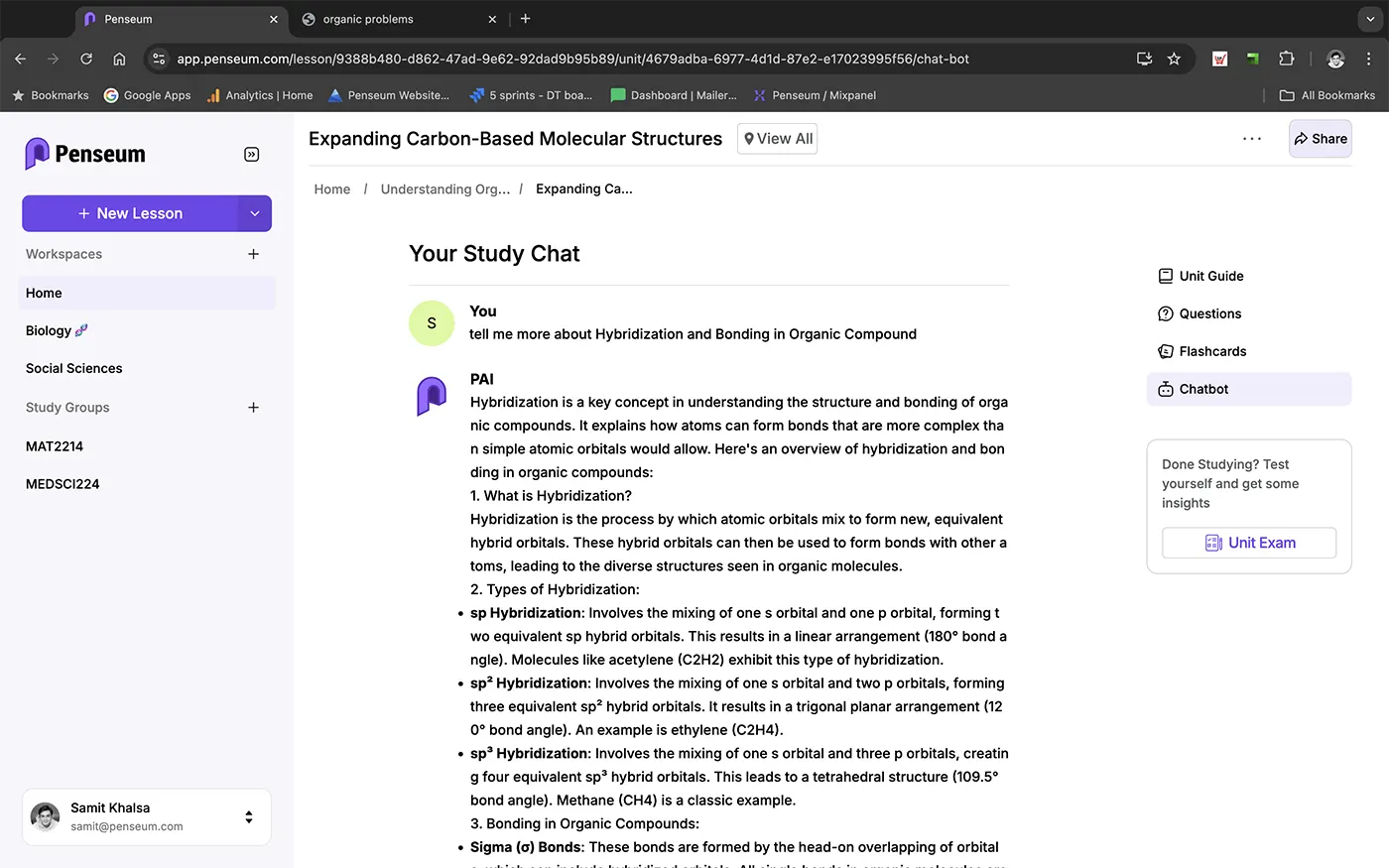Open the Bookmarks bookmark

point(51,95)
